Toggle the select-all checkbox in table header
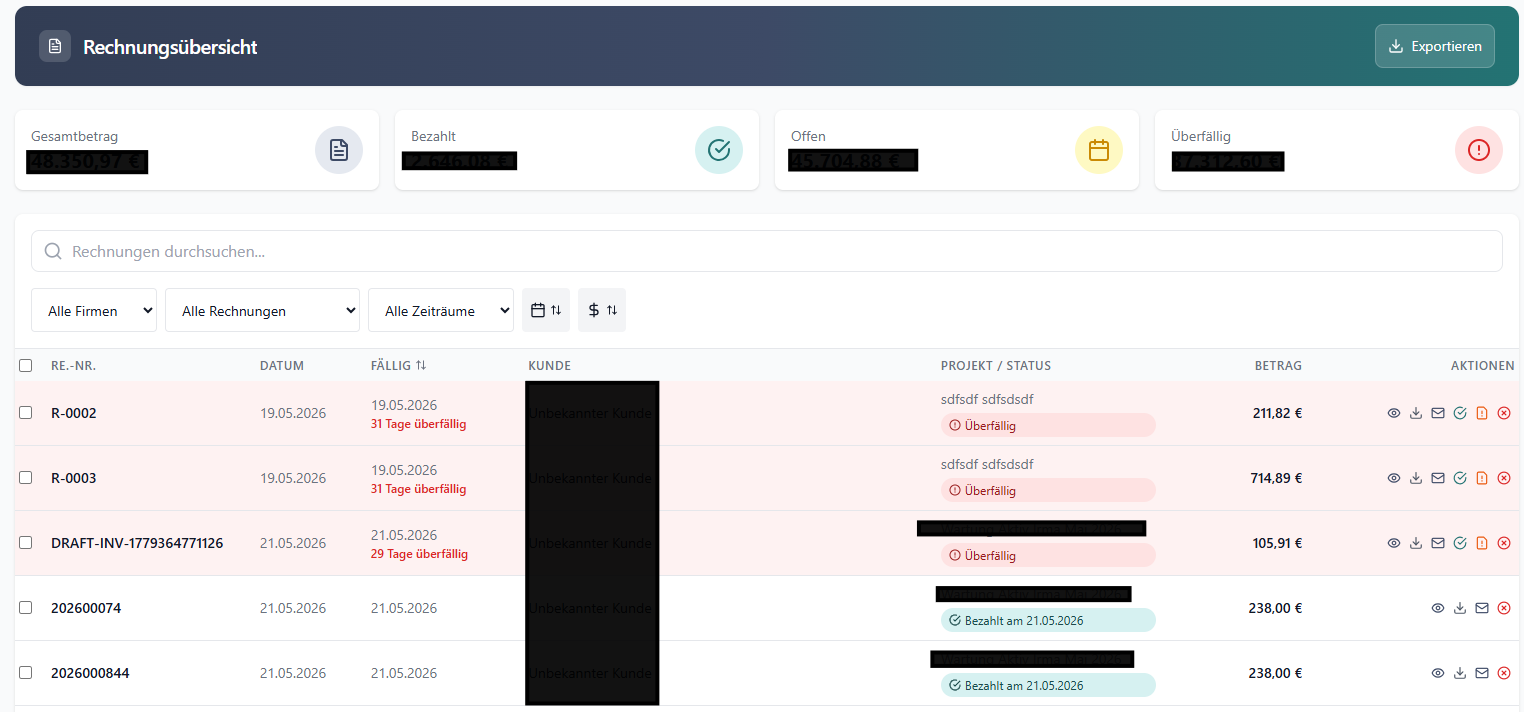 pyautogui.click(x=26, y=366)
